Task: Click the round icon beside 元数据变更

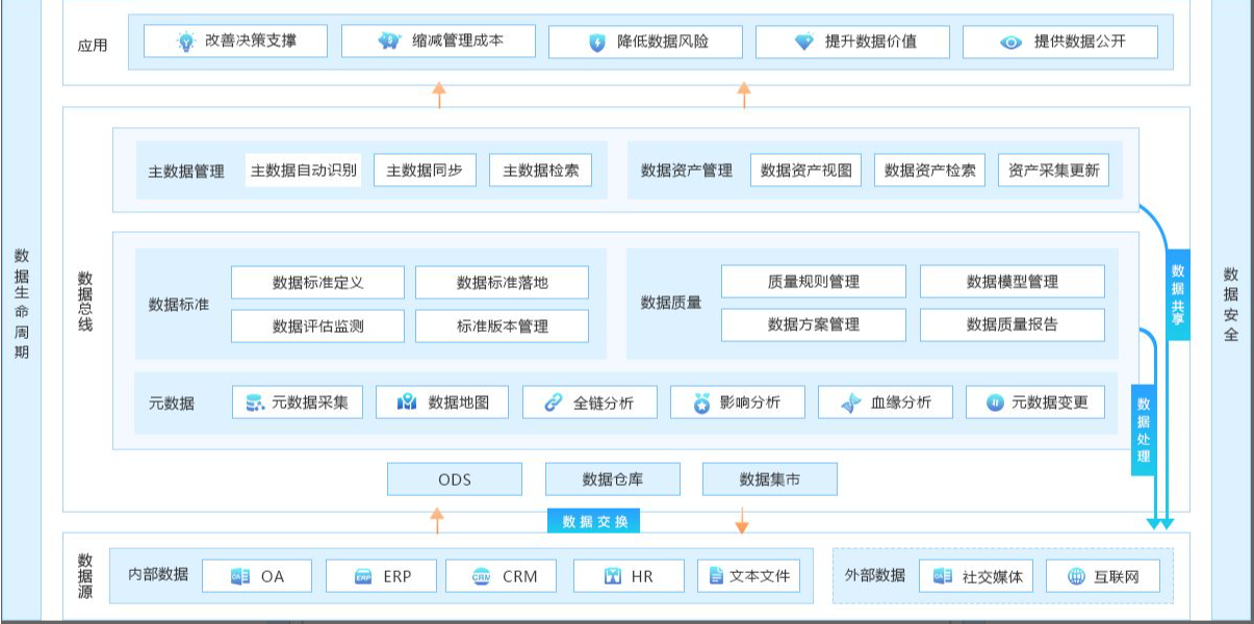Action: pos(995,403)
